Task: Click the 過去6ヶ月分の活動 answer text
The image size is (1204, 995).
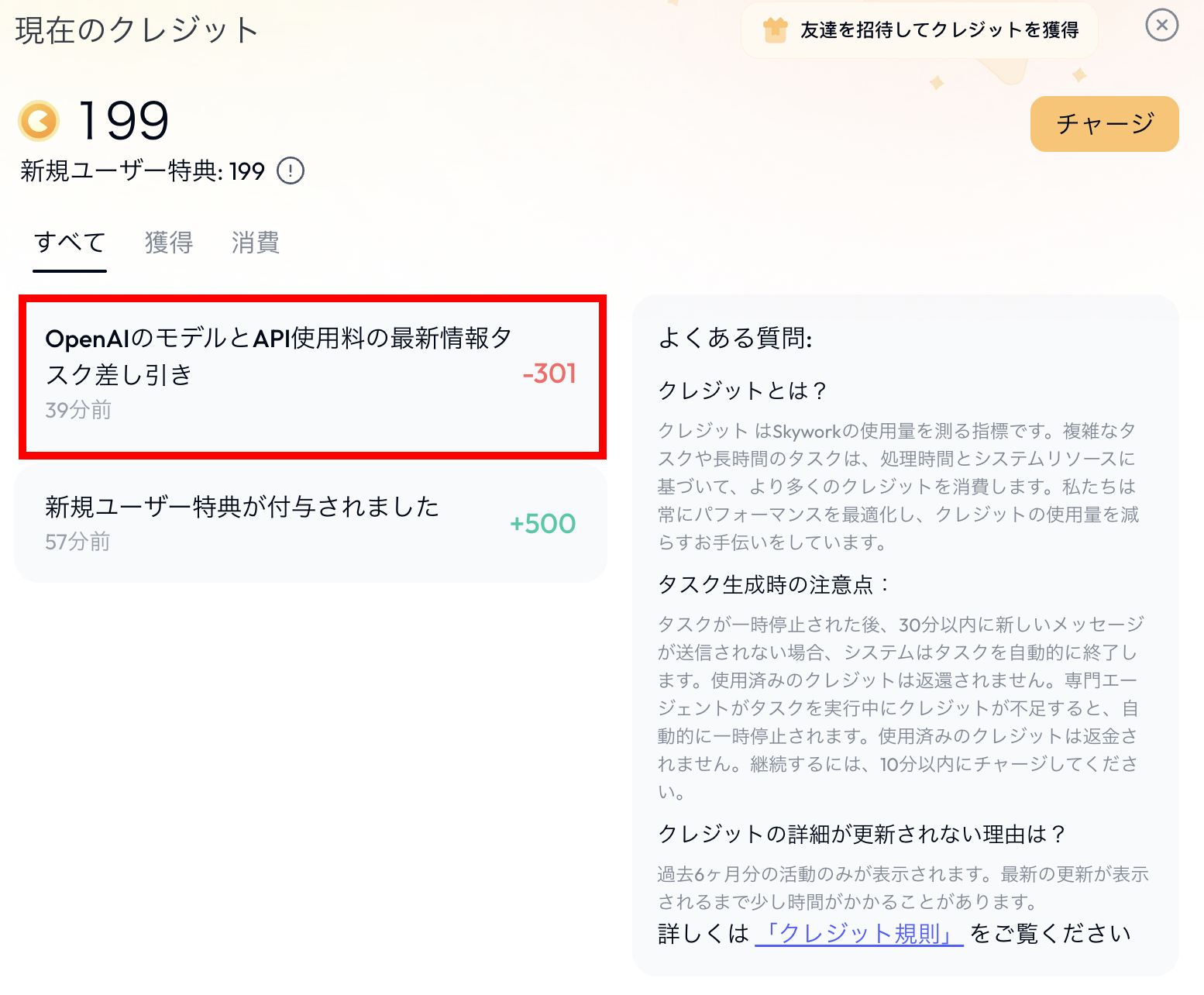Action: (903, 888)
